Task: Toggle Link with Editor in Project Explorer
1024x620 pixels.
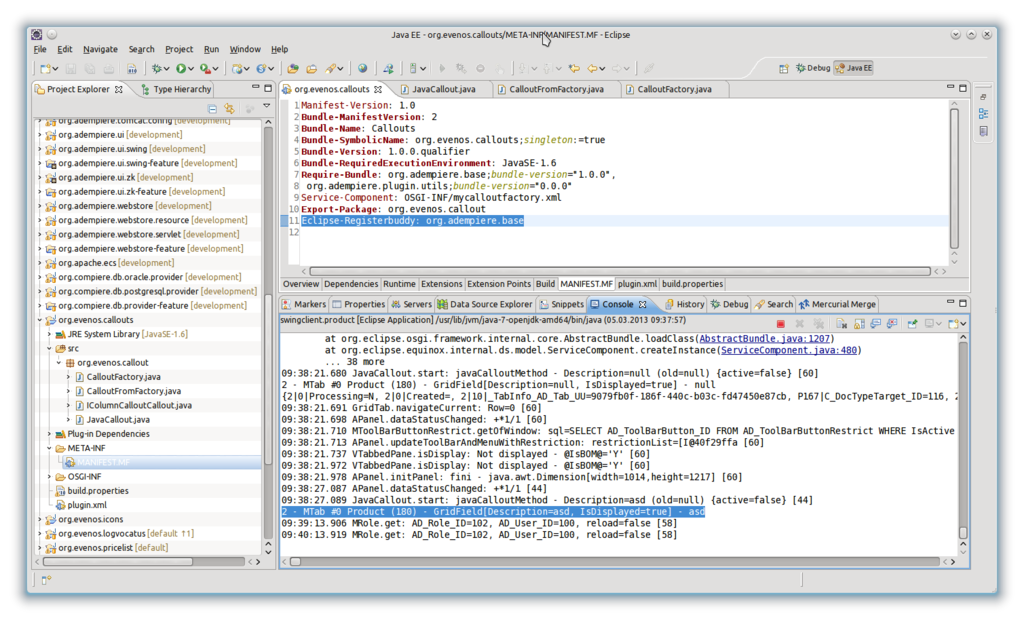Action: 229,108
